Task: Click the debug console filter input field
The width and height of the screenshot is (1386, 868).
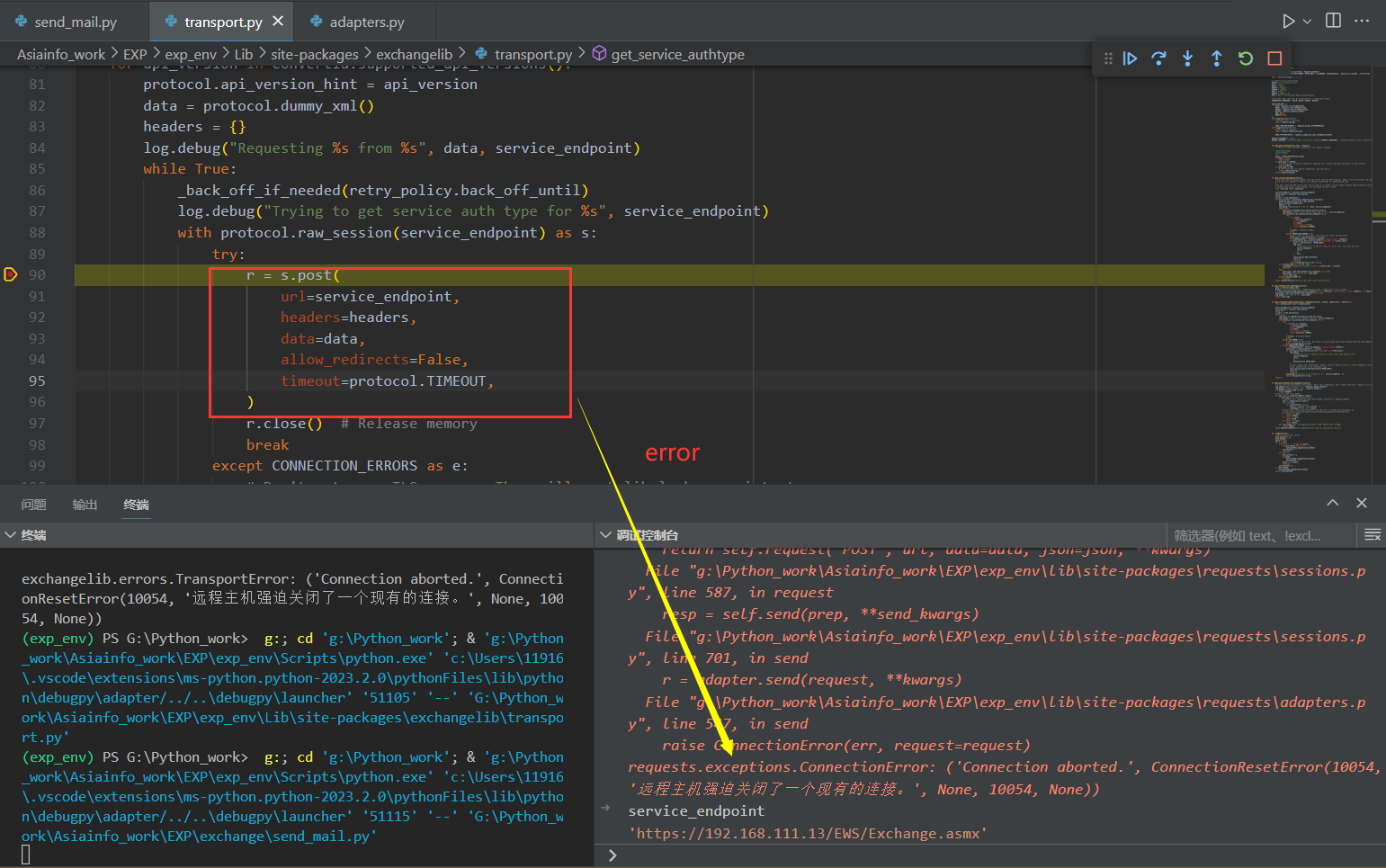Action: pyautogui.click(x=1259, y=534)
